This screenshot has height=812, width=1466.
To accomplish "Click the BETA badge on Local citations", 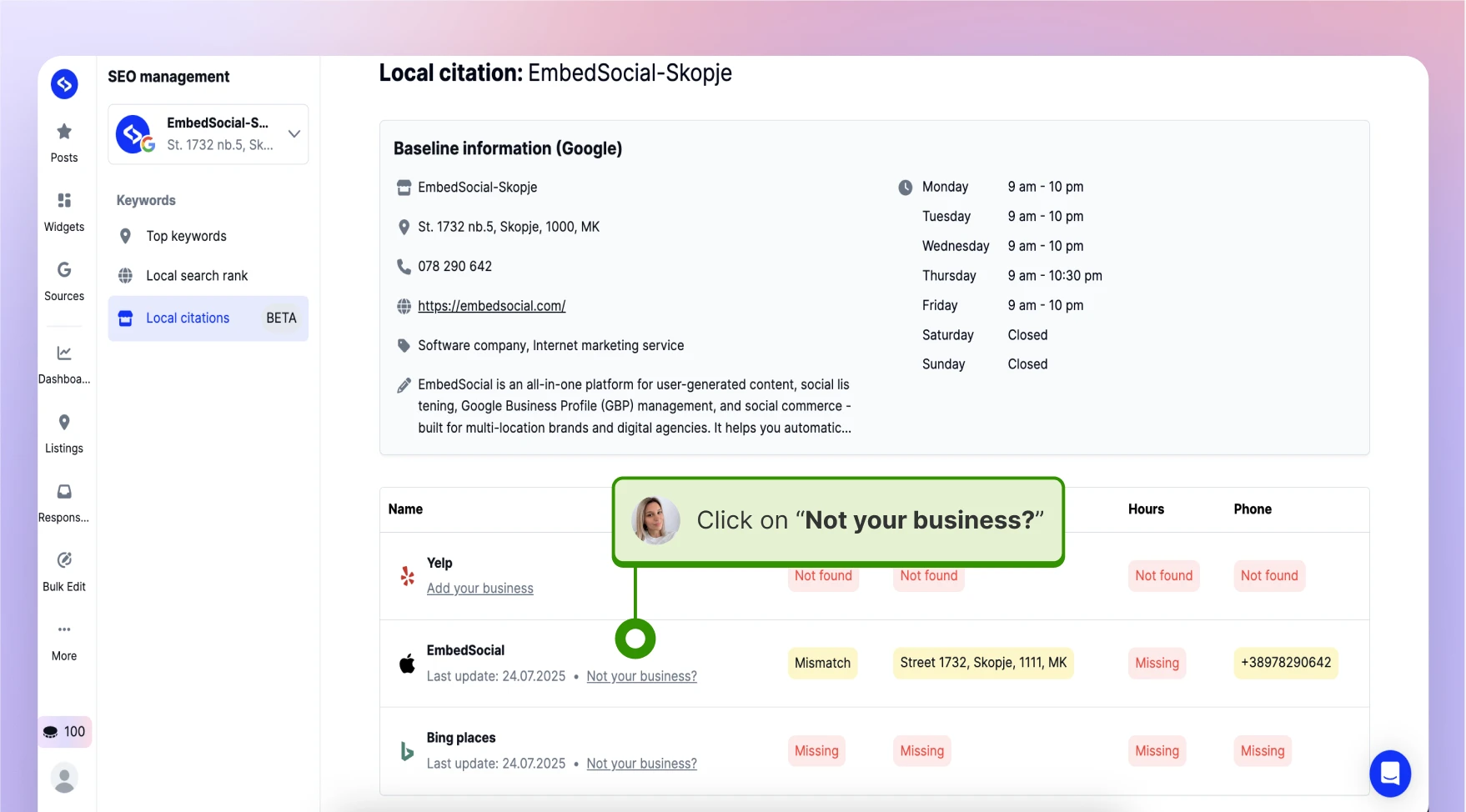I will pos(281,318).
